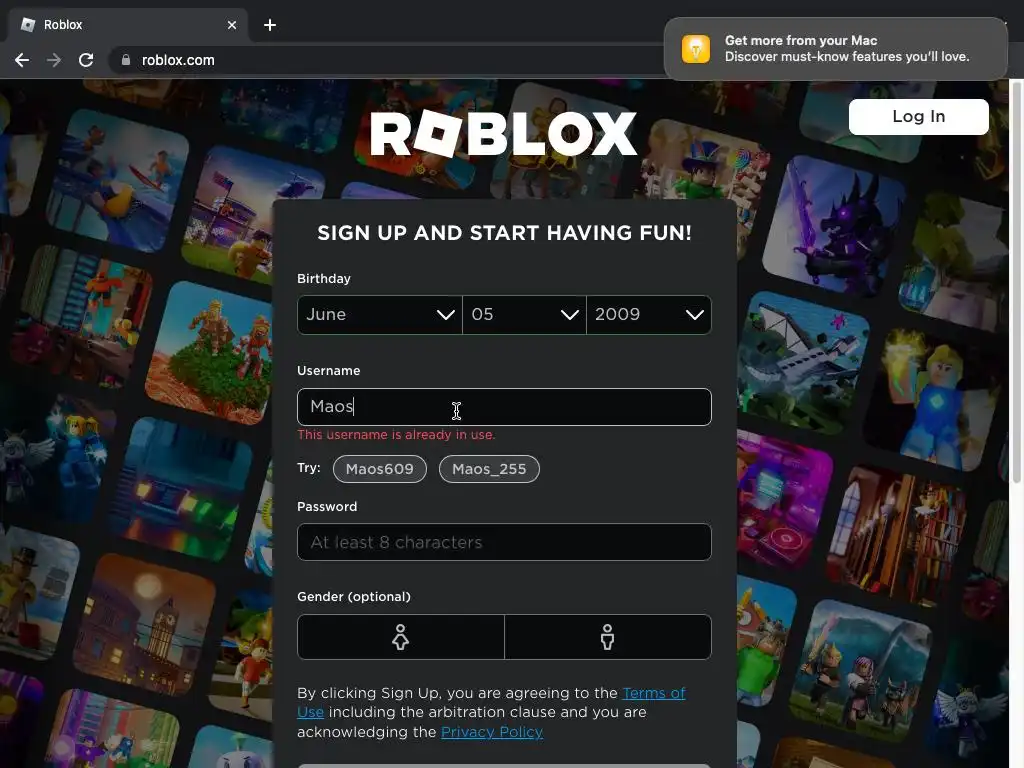Open the birthday month dropdown showing June
Screen dimensions: 1024x768
[x=379, y=315]
